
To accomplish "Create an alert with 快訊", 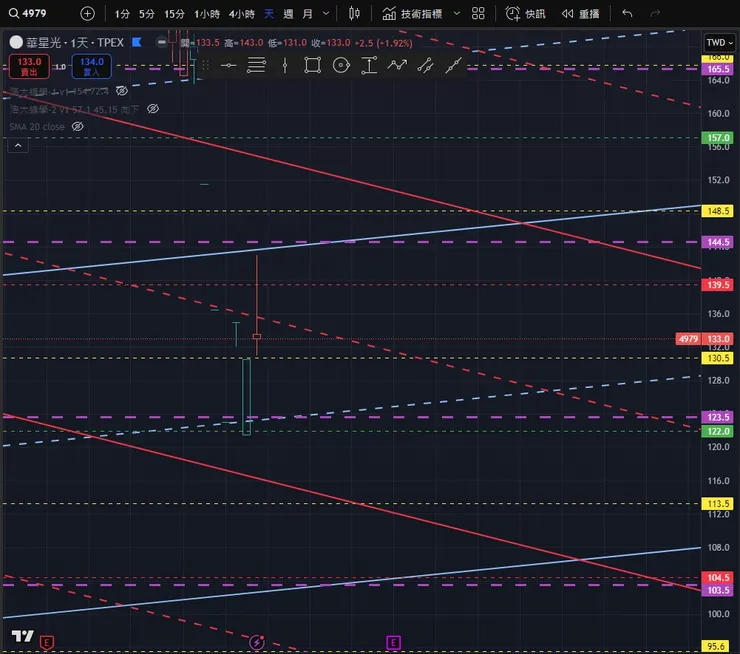I will [525, 14].
